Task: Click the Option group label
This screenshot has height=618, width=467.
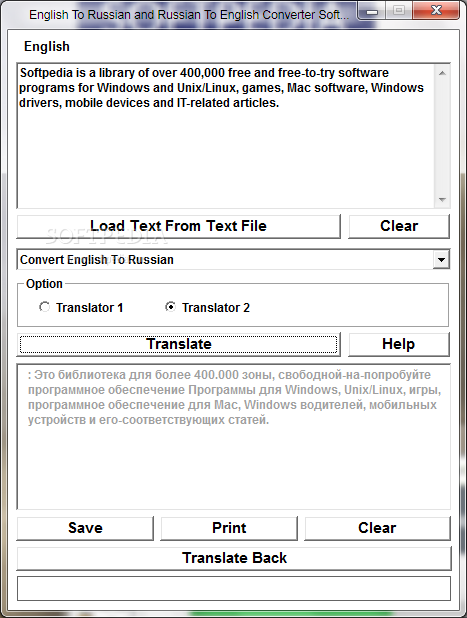Action: point(44,284)
